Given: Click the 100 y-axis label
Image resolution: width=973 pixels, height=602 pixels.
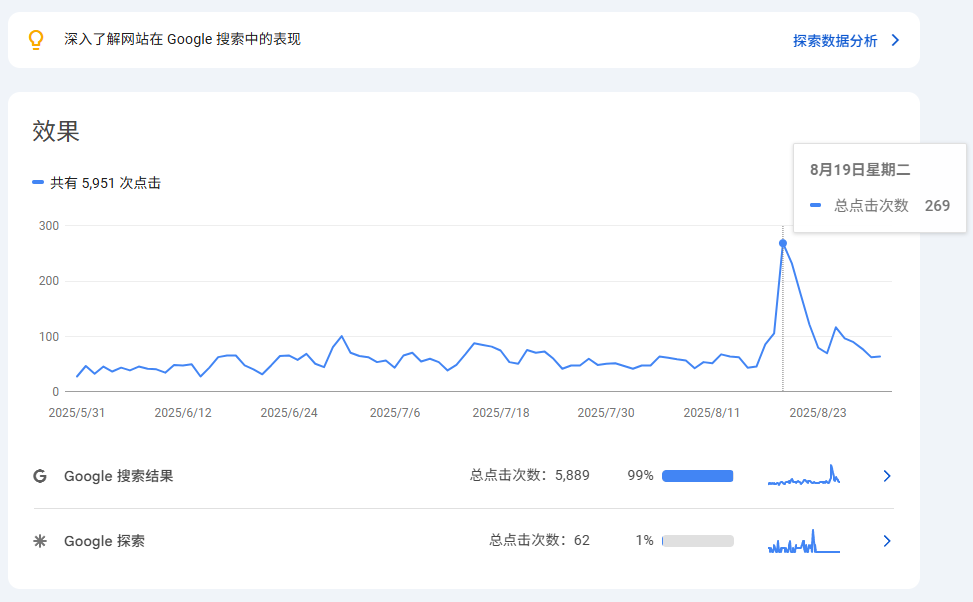Looking at the screenshot, I should [x=49, y=337].
